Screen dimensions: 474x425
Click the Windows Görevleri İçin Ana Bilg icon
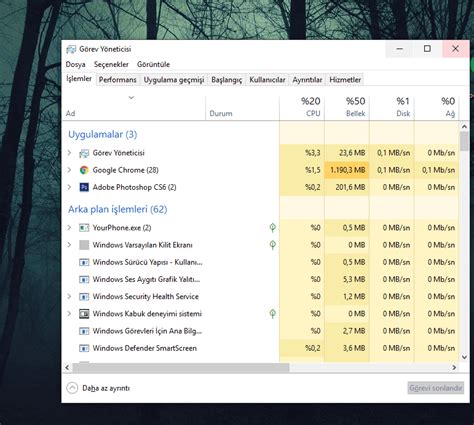click(84, 331)
